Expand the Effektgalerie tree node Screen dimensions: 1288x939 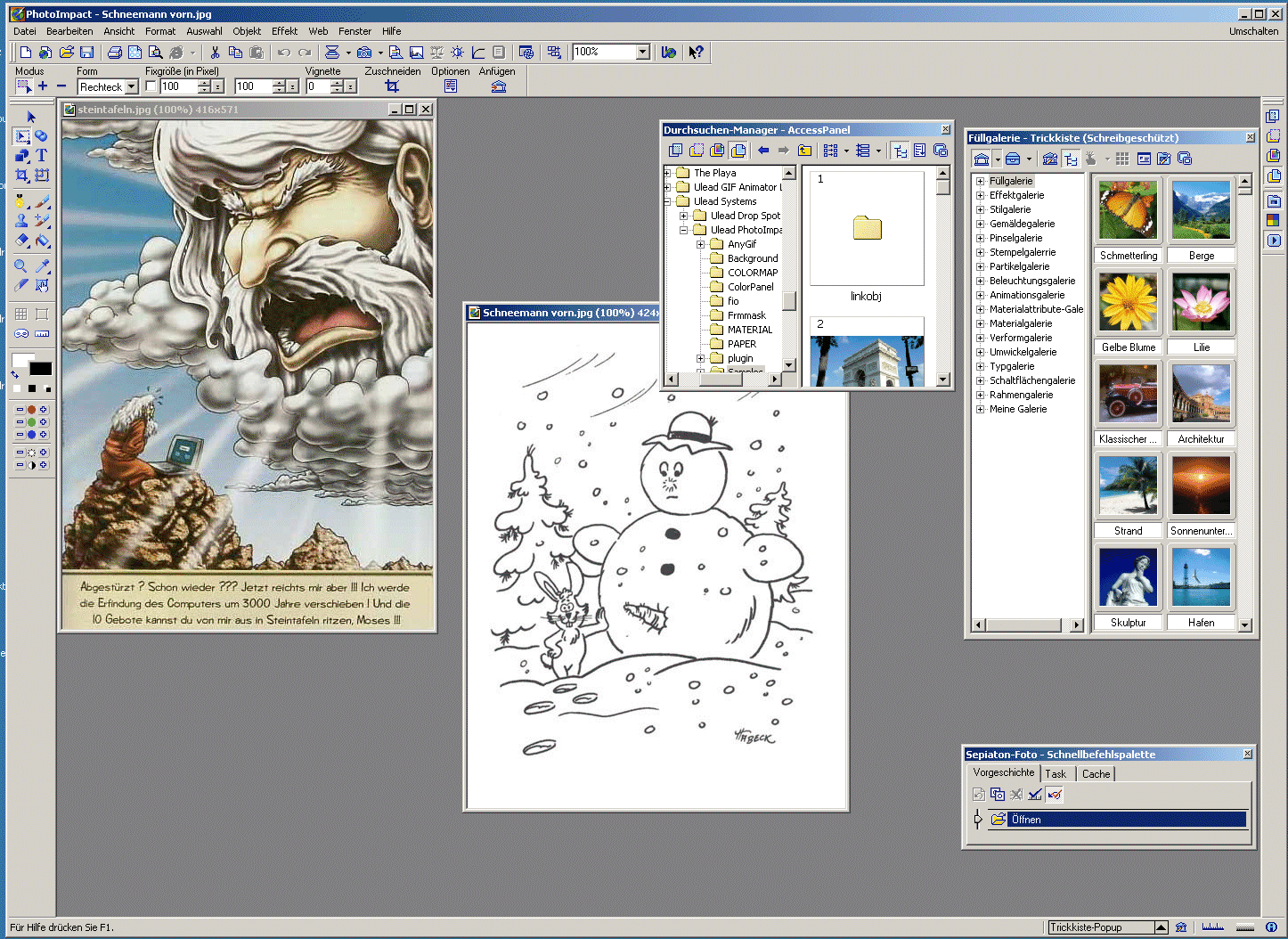pyautogui.click(x=980, y=195)
